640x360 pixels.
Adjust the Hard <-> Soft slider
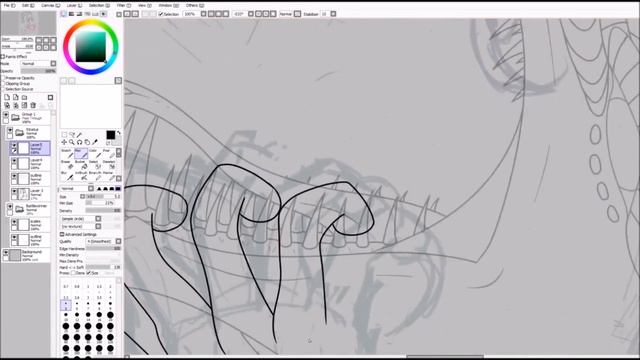pos(103,267)
